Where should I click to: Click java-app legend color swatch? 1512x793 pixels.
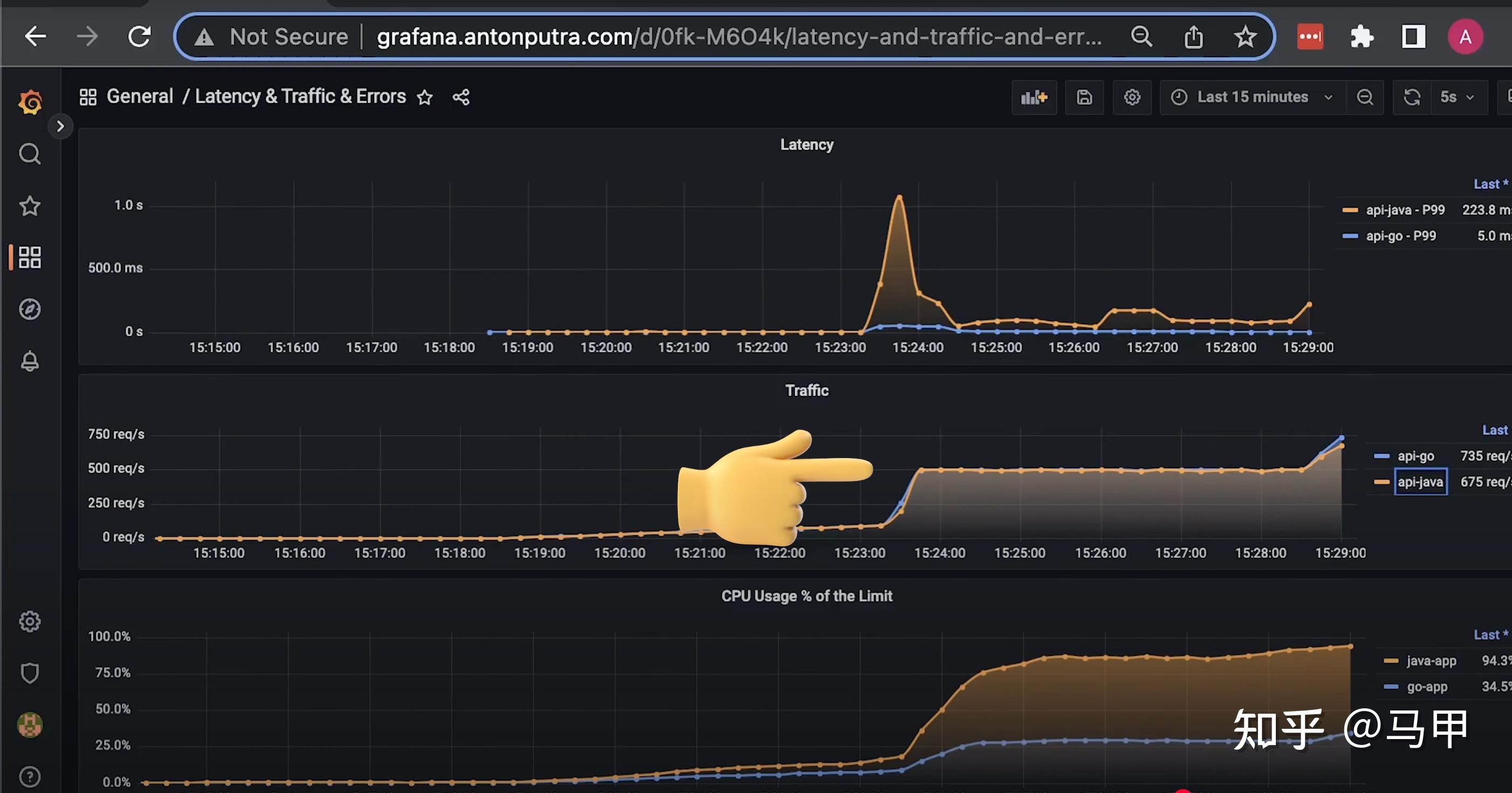point(1391,661)
